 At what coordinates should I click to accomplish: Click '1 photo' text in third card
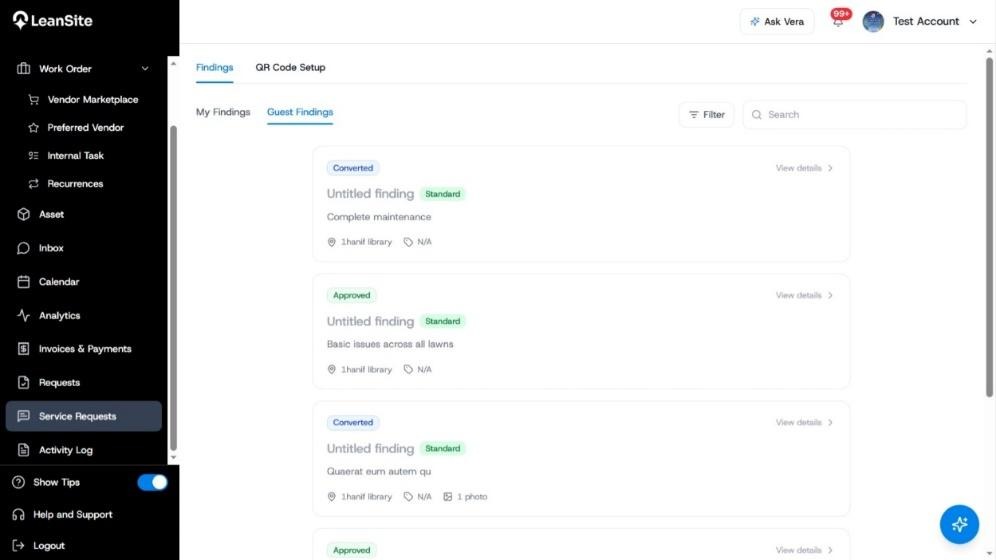click(x=472, y=497)
